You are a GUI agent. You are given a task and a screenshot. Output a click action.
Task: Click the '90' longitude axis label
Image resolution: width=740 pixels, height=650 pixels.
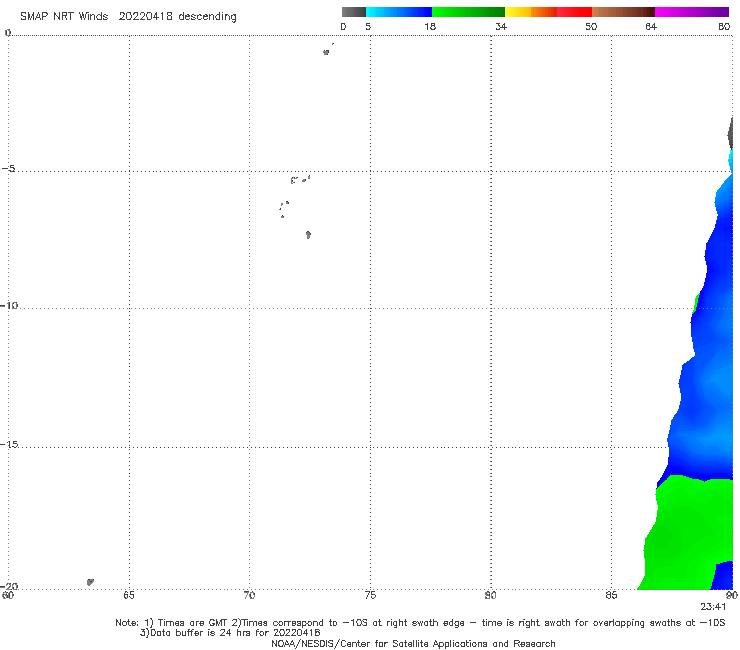tap(732, 595)
